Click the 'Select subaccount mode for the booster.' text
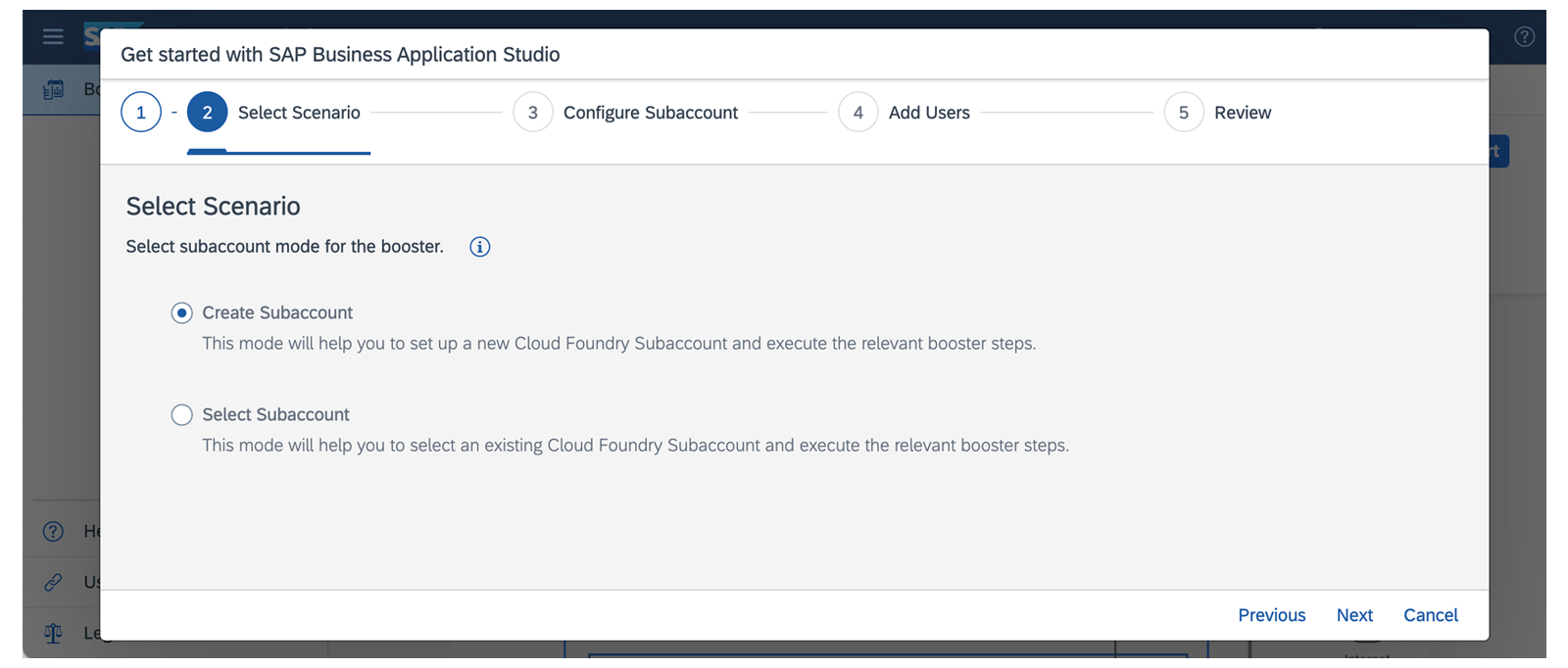Image resolution: width=1568 pixels, height=668 pixels. point(284,247)
